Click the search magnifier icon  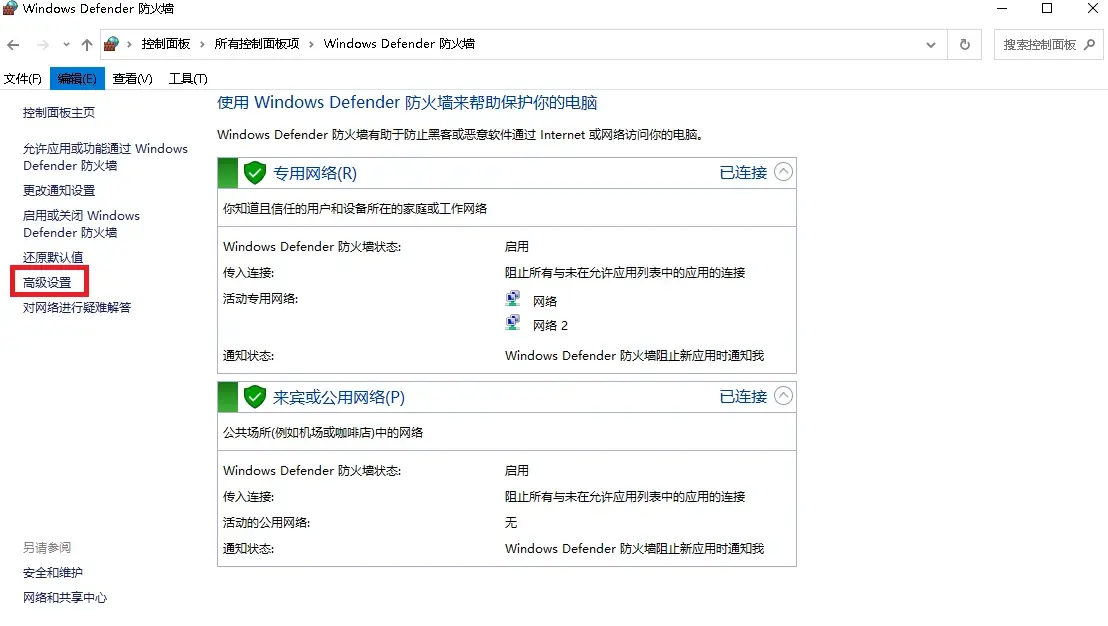tap(1090, 45)
